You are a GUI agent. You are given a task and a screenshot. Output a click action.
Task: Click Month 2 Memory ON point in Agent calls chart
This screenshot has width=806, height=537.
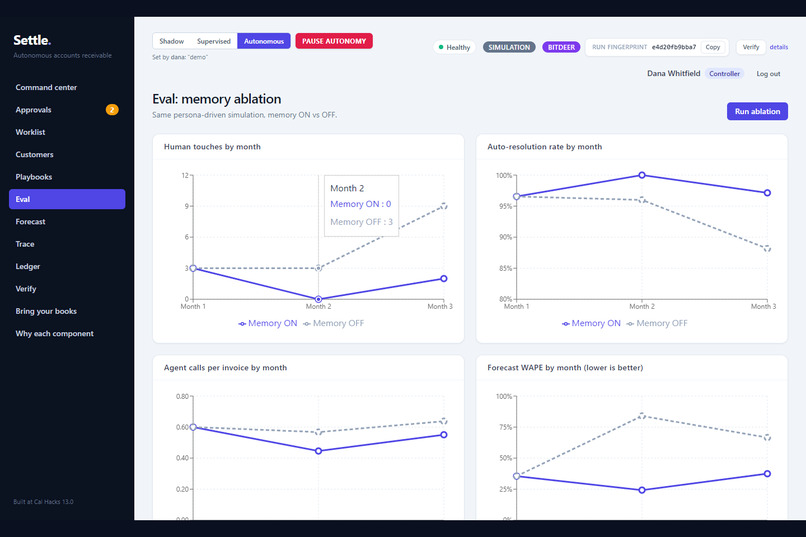click(318, 451)
